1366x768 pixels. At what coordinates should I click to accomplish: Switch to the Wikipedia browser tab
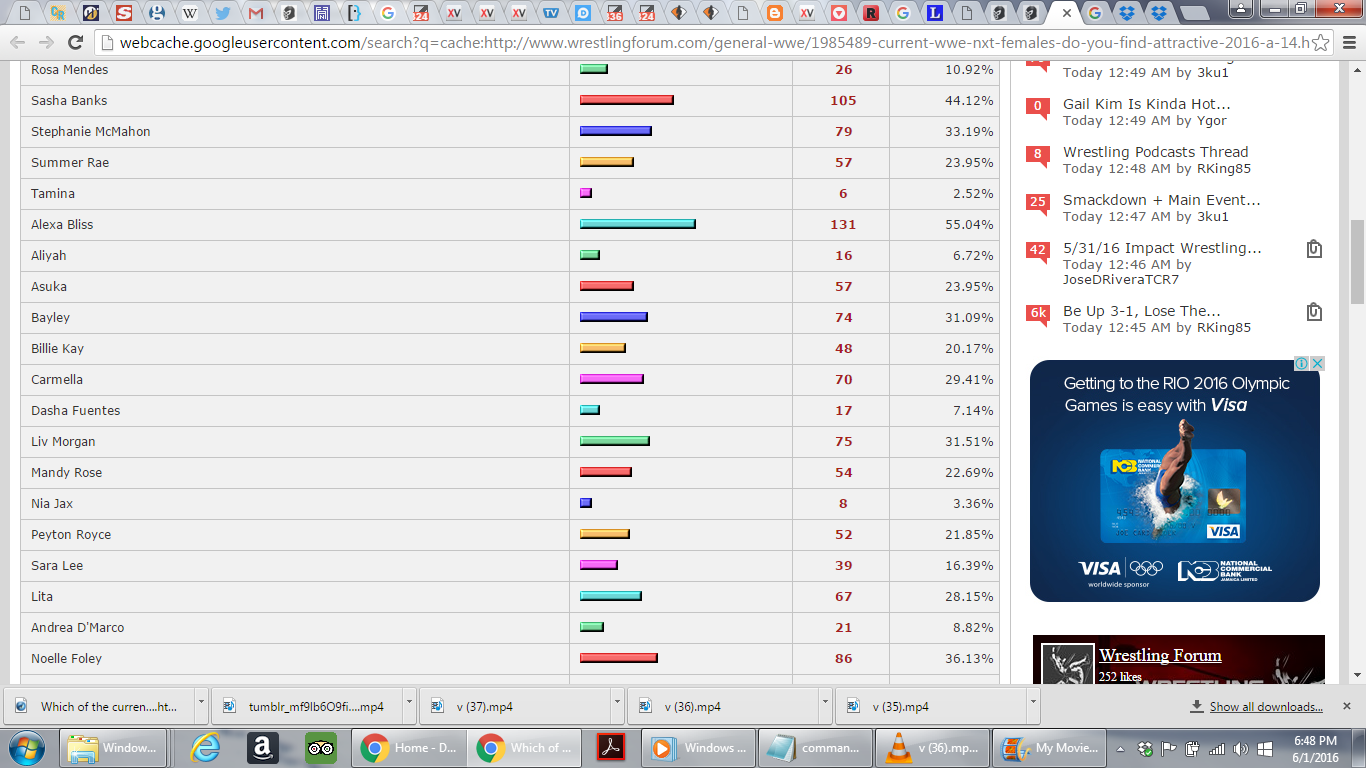[189, 14]
